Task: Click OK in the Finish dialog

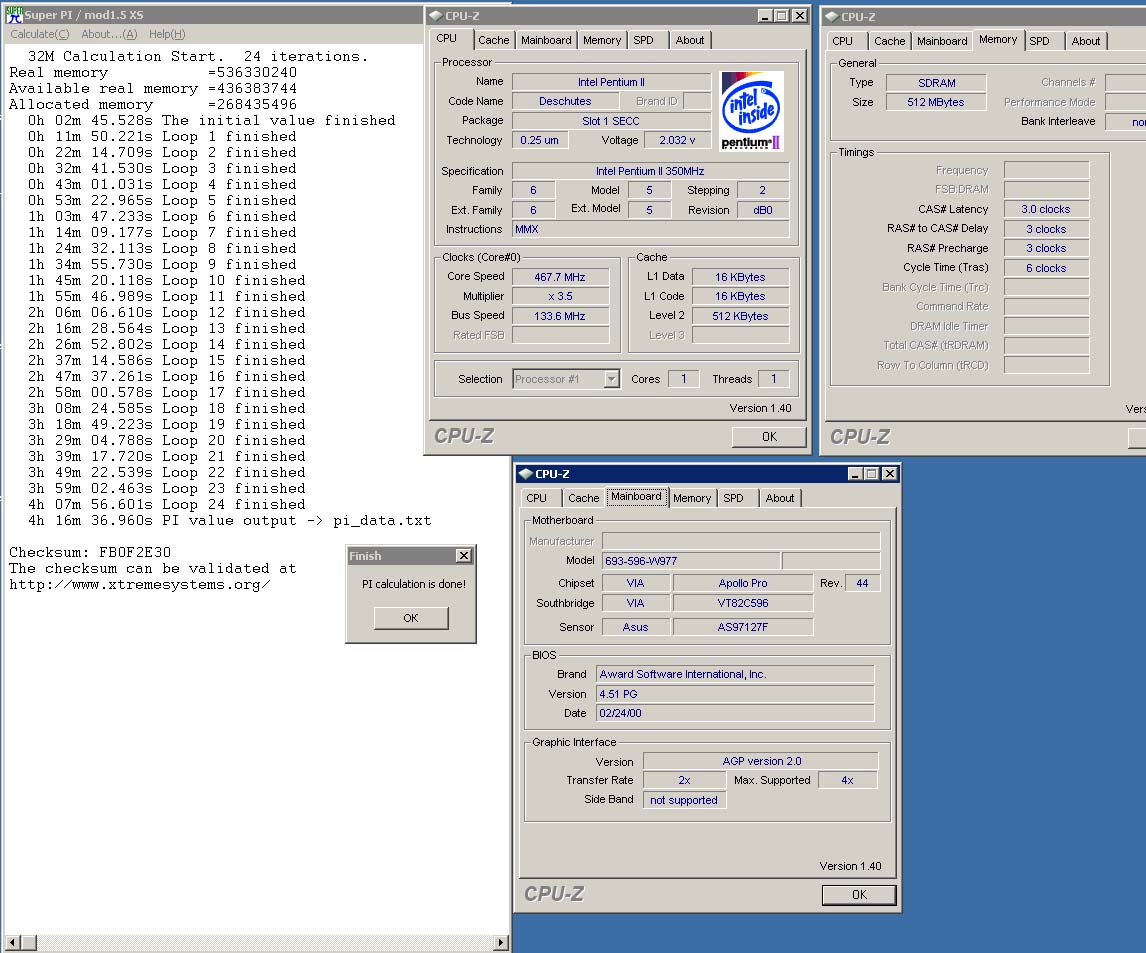Action: pos(411,618)
